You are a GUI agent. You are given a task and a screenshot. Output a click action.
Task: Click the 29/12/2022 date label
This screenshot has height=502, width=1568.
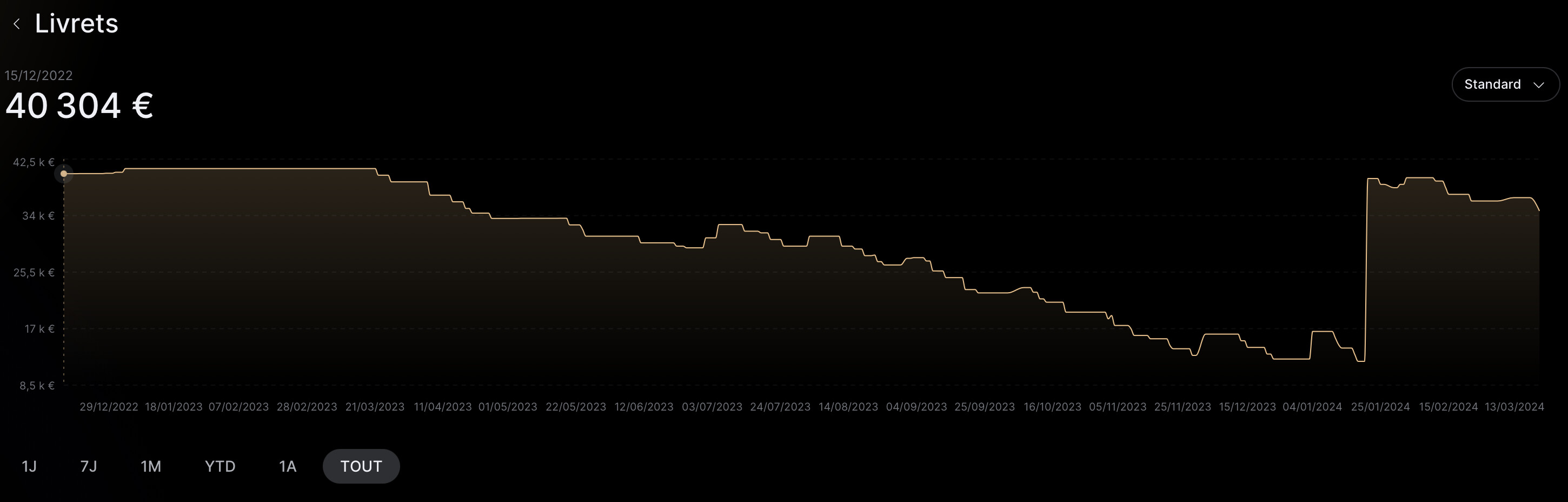point(109,406)
